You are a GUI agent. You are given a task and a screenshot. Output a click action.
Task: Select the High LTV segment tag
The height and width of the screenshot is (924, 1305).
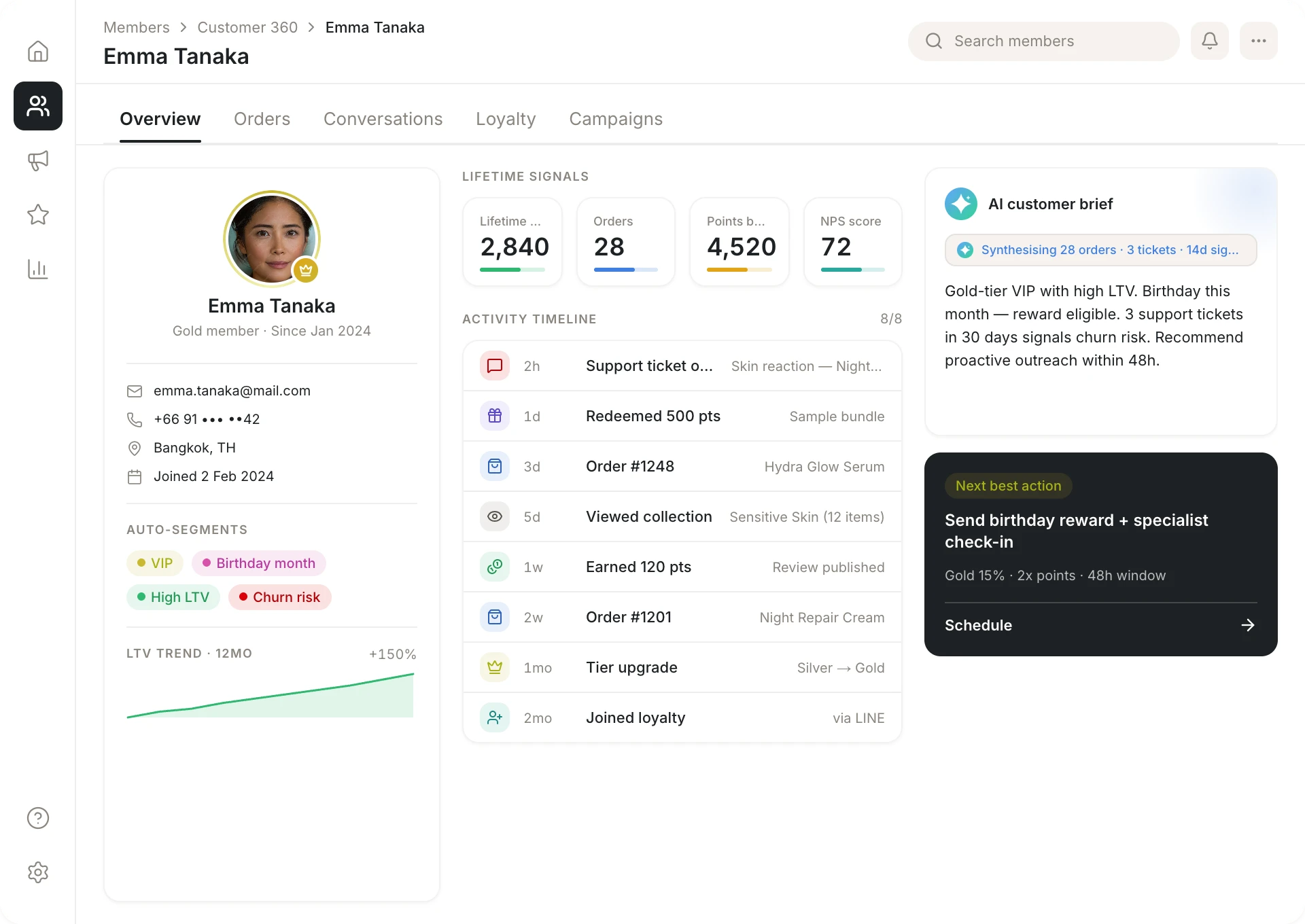pos(173,597)
